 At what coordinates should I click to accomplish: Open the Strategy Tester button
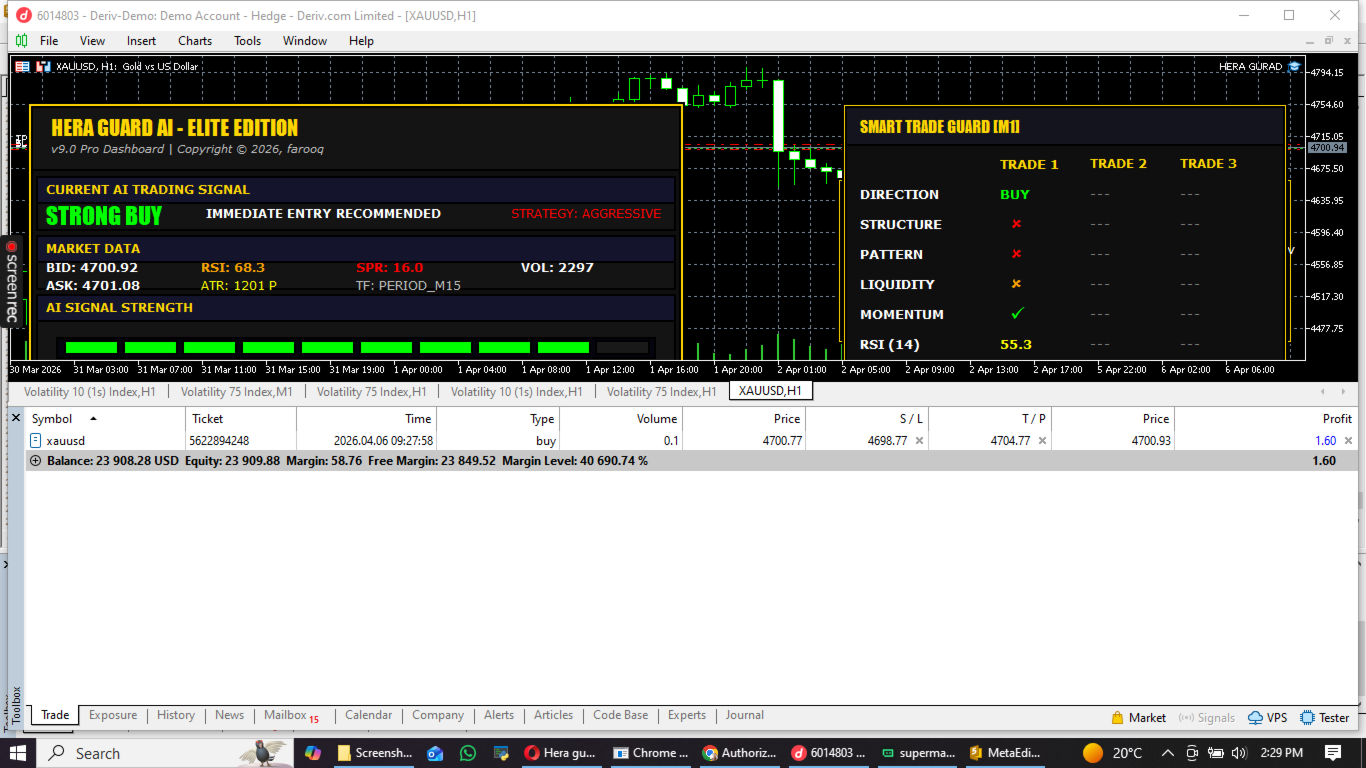point(1324,717)
